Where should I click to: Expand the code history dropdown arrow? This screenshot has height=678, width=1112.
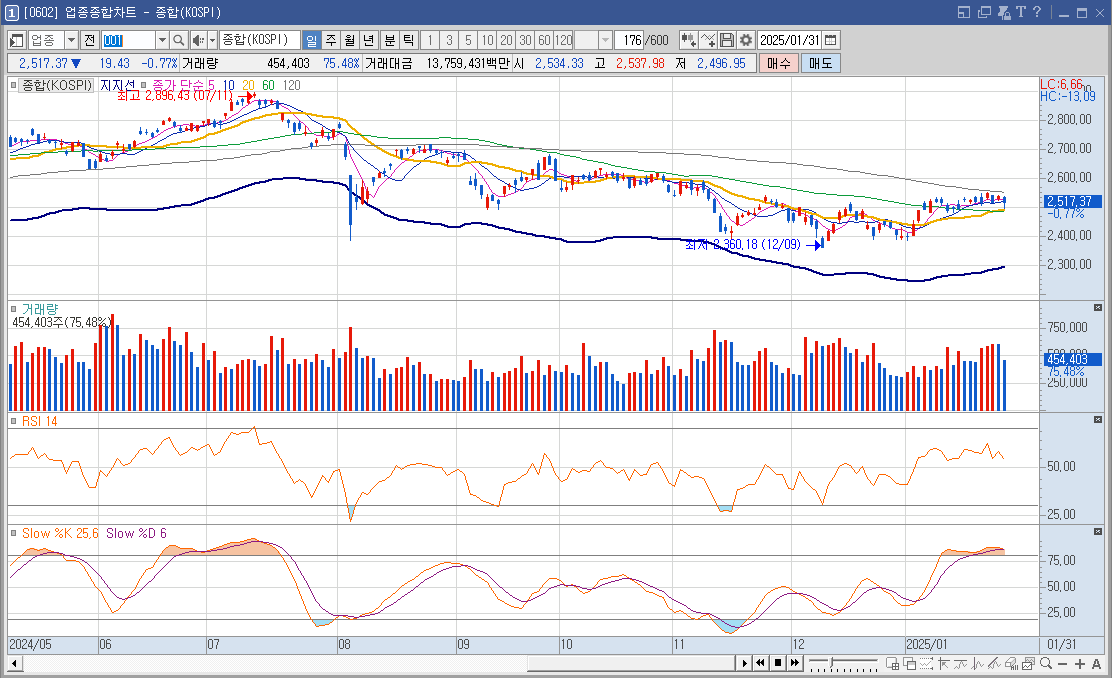click(162, 40)
